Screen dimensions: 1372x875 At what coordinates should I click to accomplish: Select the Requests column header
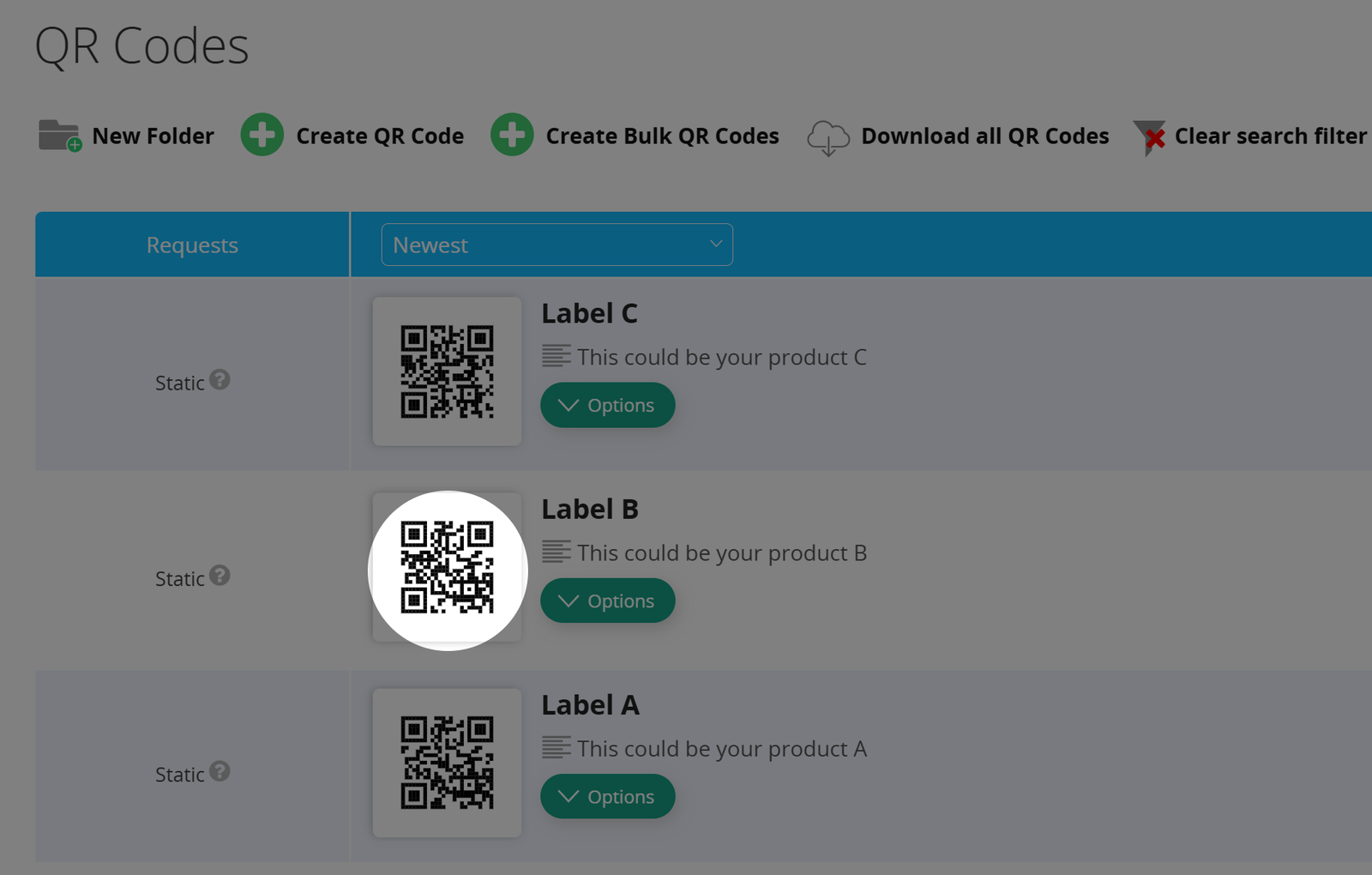191,244
